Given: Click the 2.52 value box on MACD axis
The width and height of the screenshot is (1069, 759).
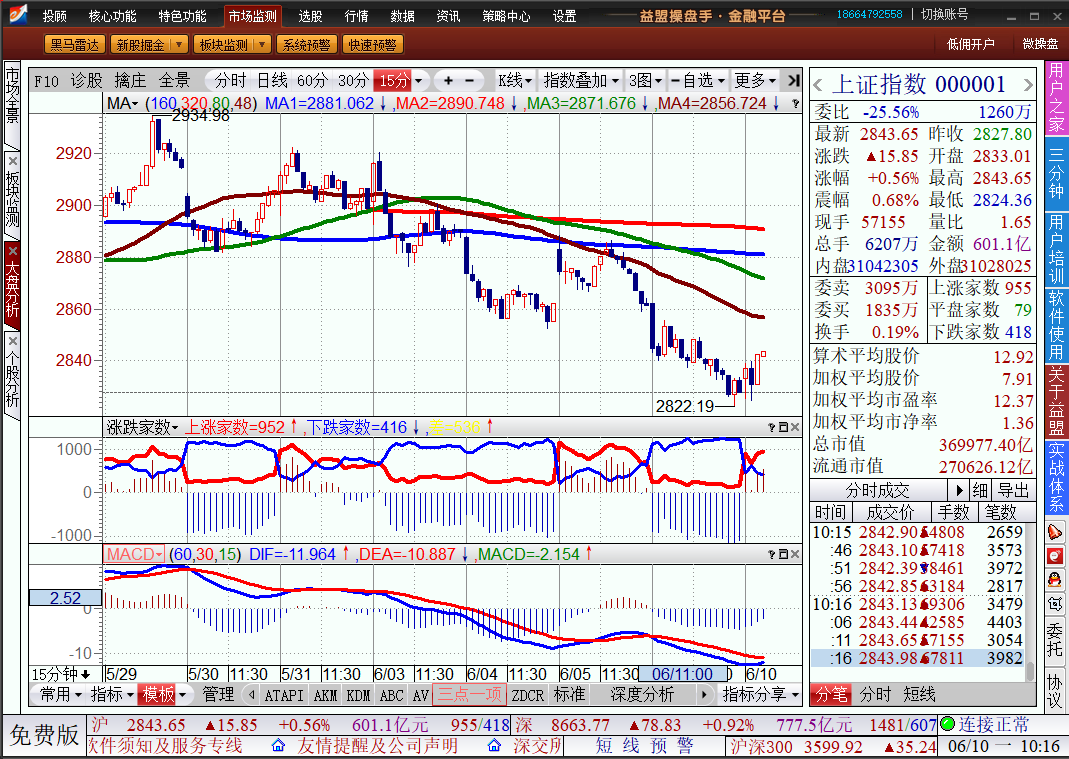Looking at the screenshot, I should pyautogui.click(x=65, y=598).
